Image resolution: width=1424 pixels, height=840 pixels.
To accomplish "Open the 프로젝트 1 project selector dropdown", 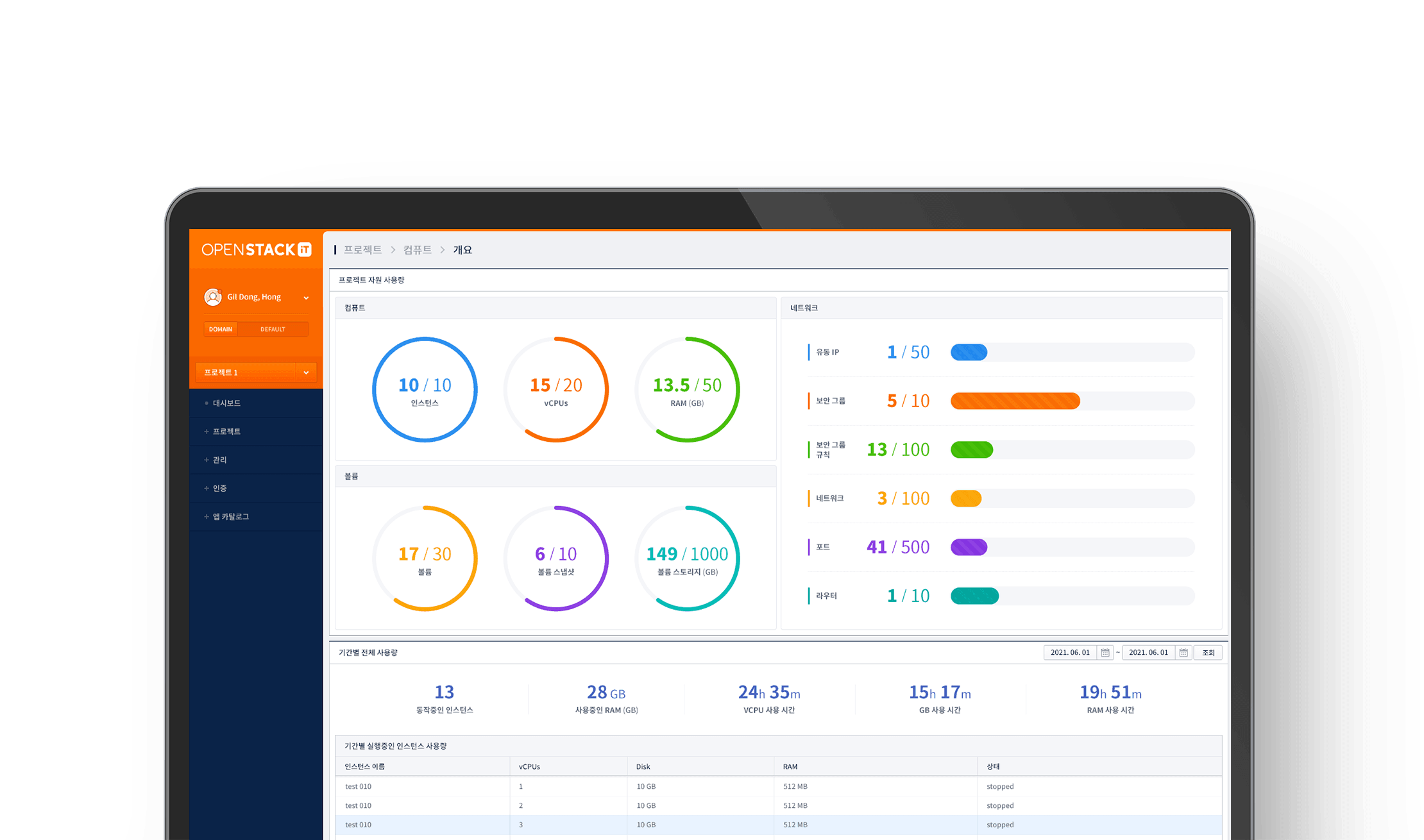I will click(x=256, y=373).
